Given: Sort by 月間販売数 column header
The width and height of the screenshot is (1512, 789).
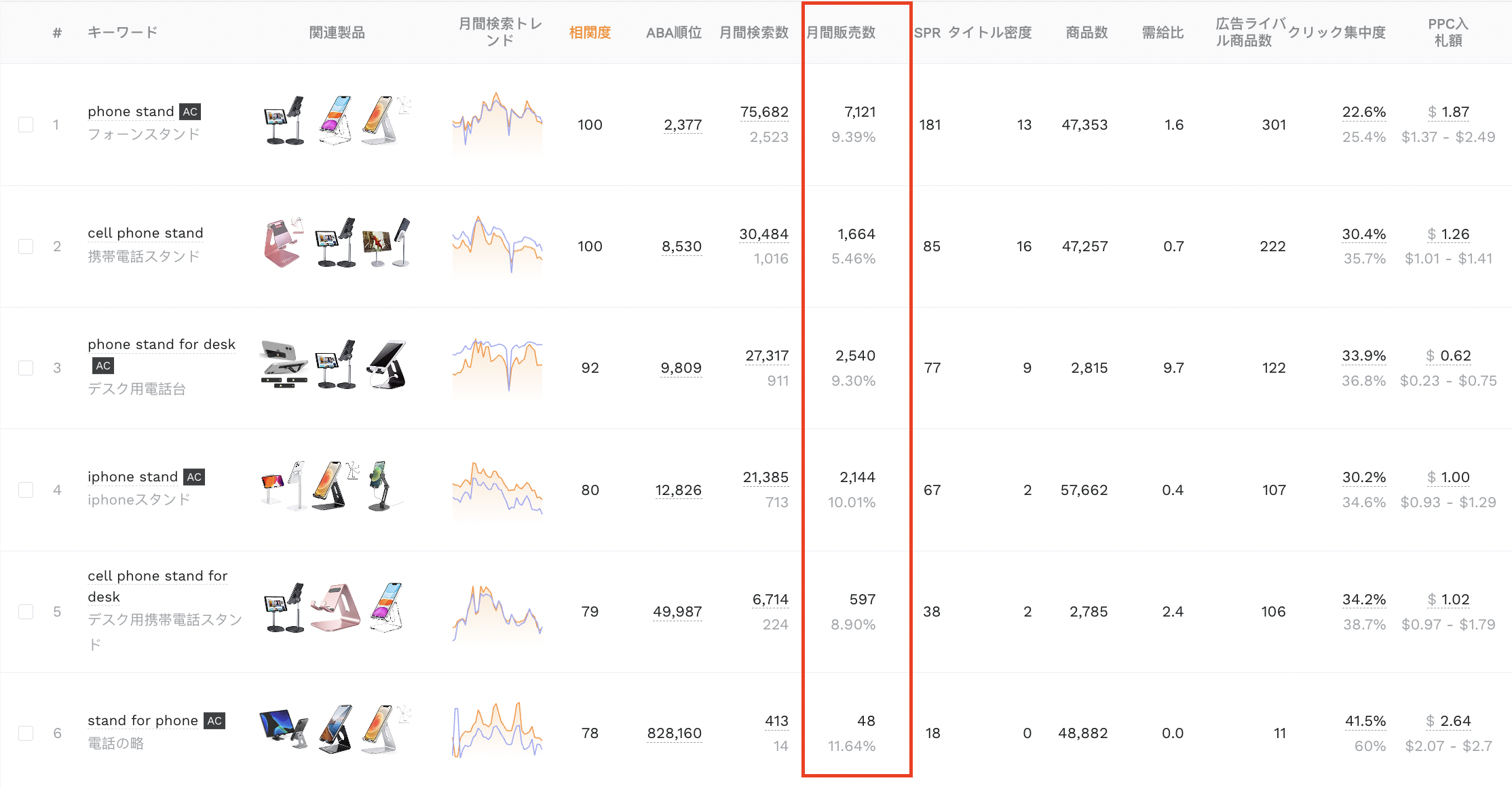Looking at the screenshot, I should [x=841, y=32].
